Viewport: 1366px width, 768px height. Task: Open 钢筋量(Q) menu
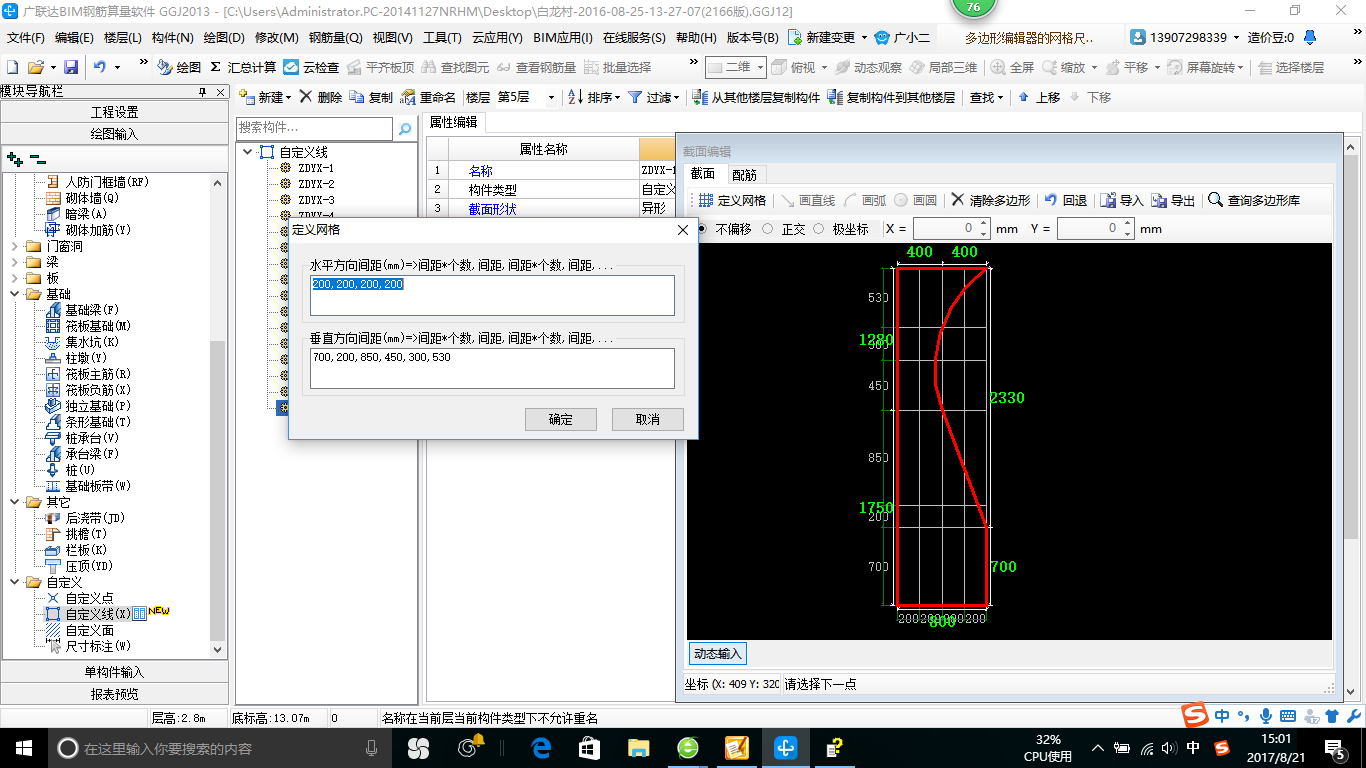point(335,38)
